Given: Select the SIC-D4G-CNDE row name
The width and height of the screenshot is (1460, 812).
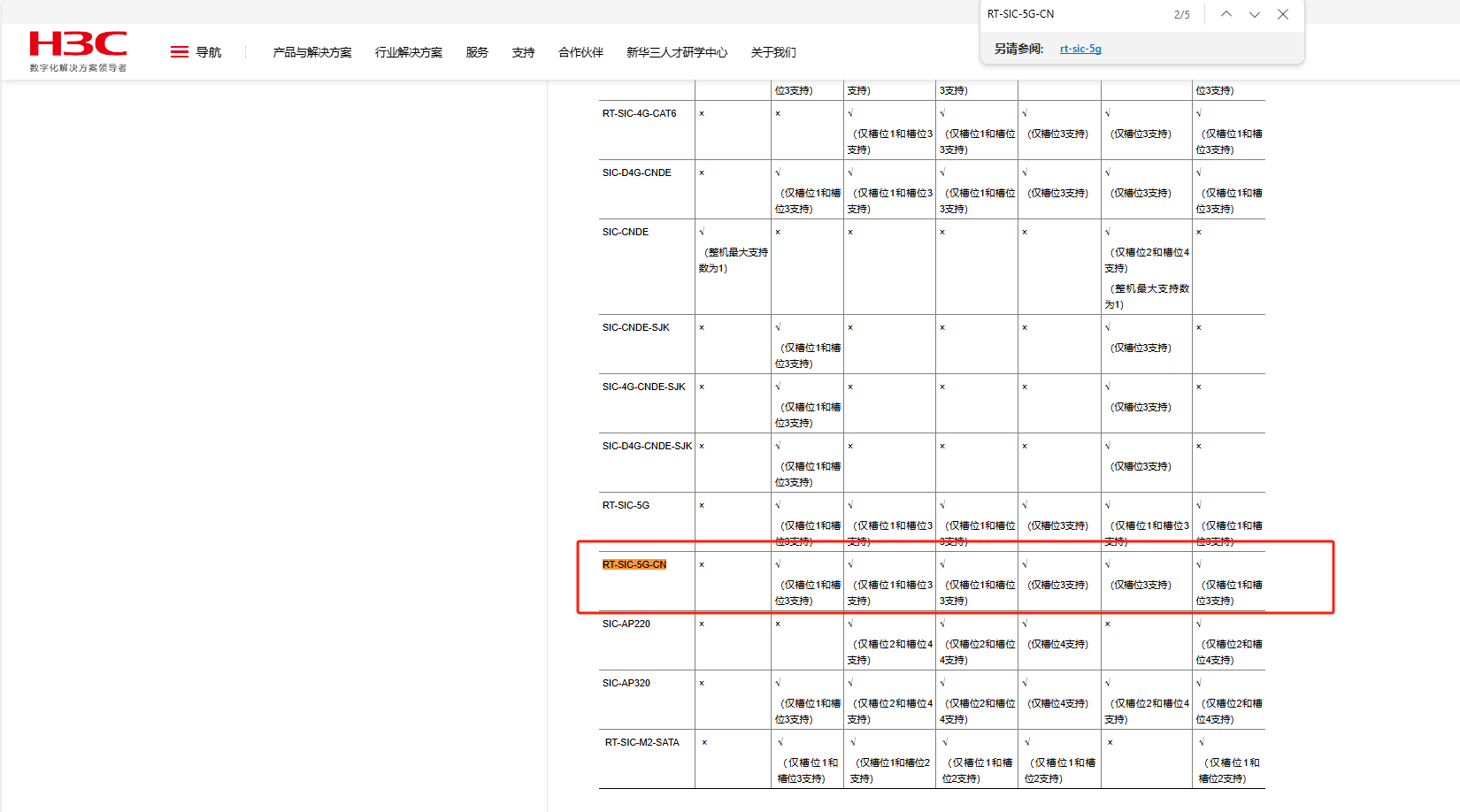Looking at the screenshot, I should coord(636,172).
